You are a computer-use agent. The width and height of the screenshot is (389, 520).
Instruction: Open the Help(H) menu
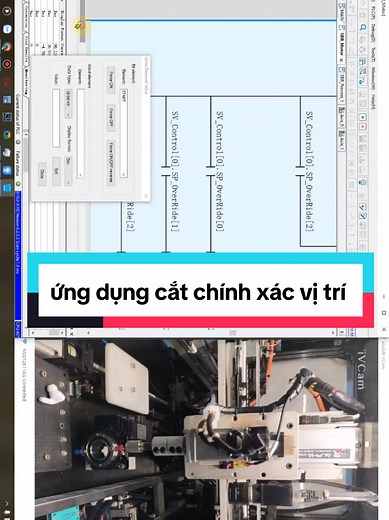point(374,102)
